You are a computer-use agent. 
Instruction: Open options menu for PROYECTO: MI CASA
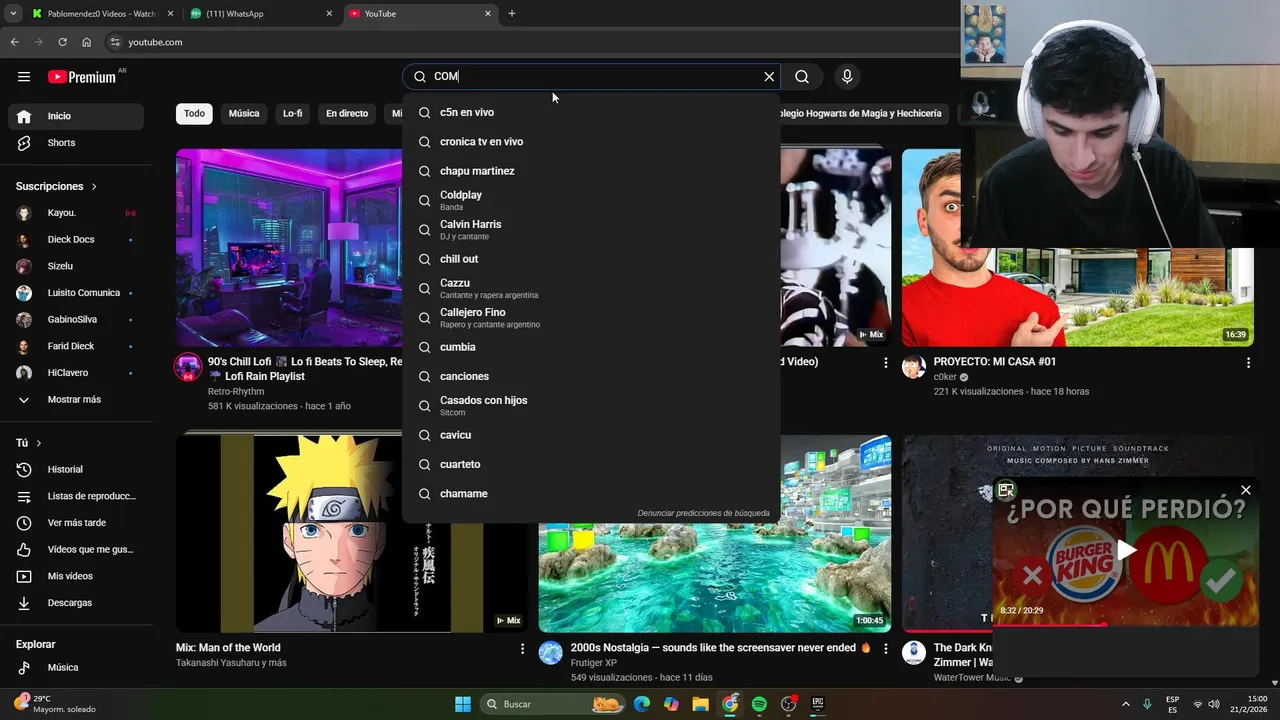(1248, 363)
